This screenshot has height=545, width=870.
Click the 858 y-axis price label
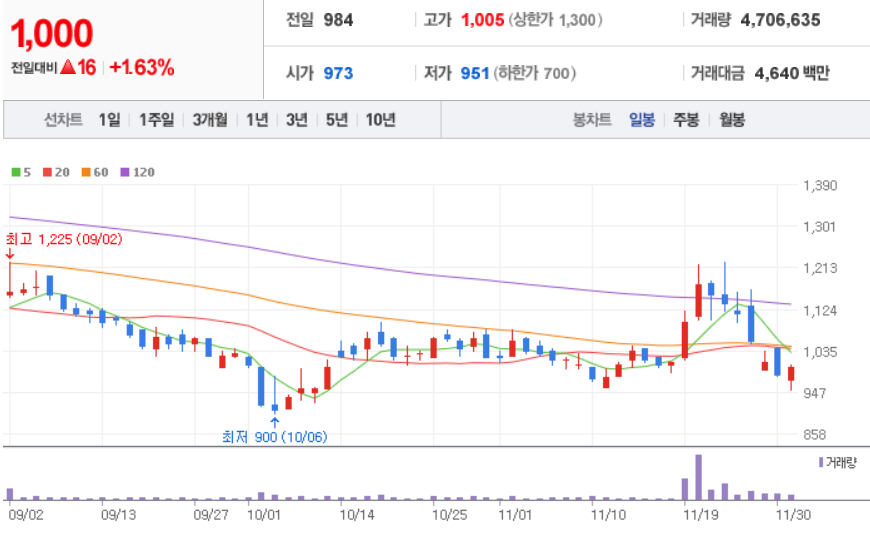click(x=815, y=435)
